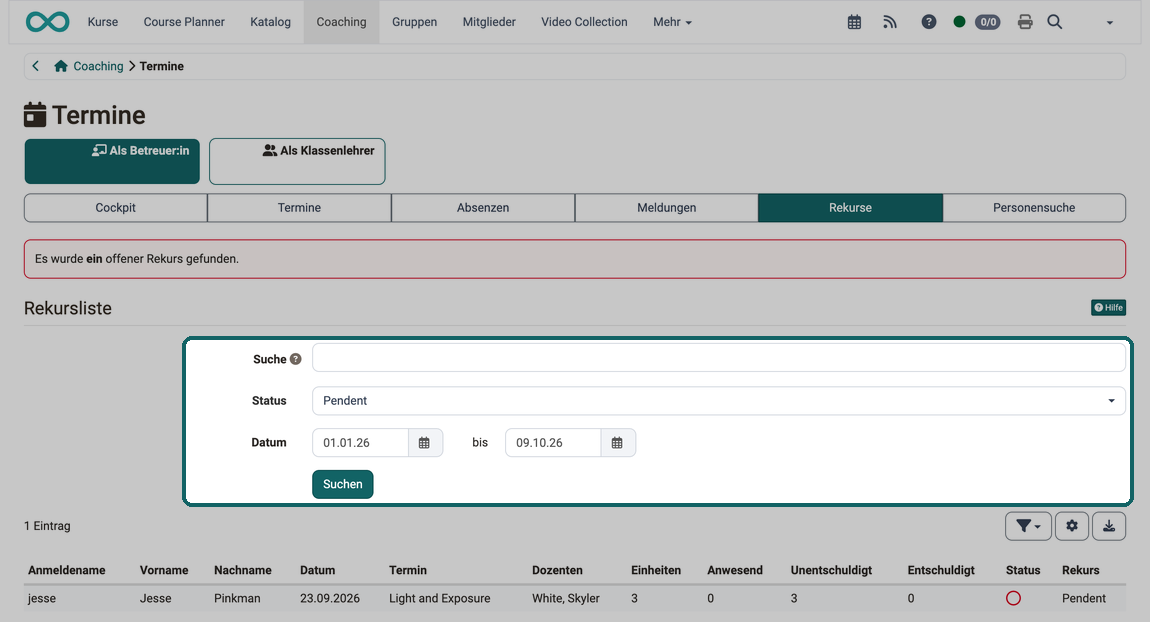
Task: Switch to the Personensuche tab
Action: click(x=1034, y=208)
